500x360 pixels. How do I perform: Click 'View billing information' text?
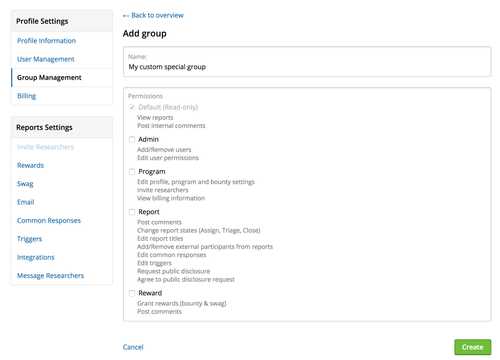(171, 198)
